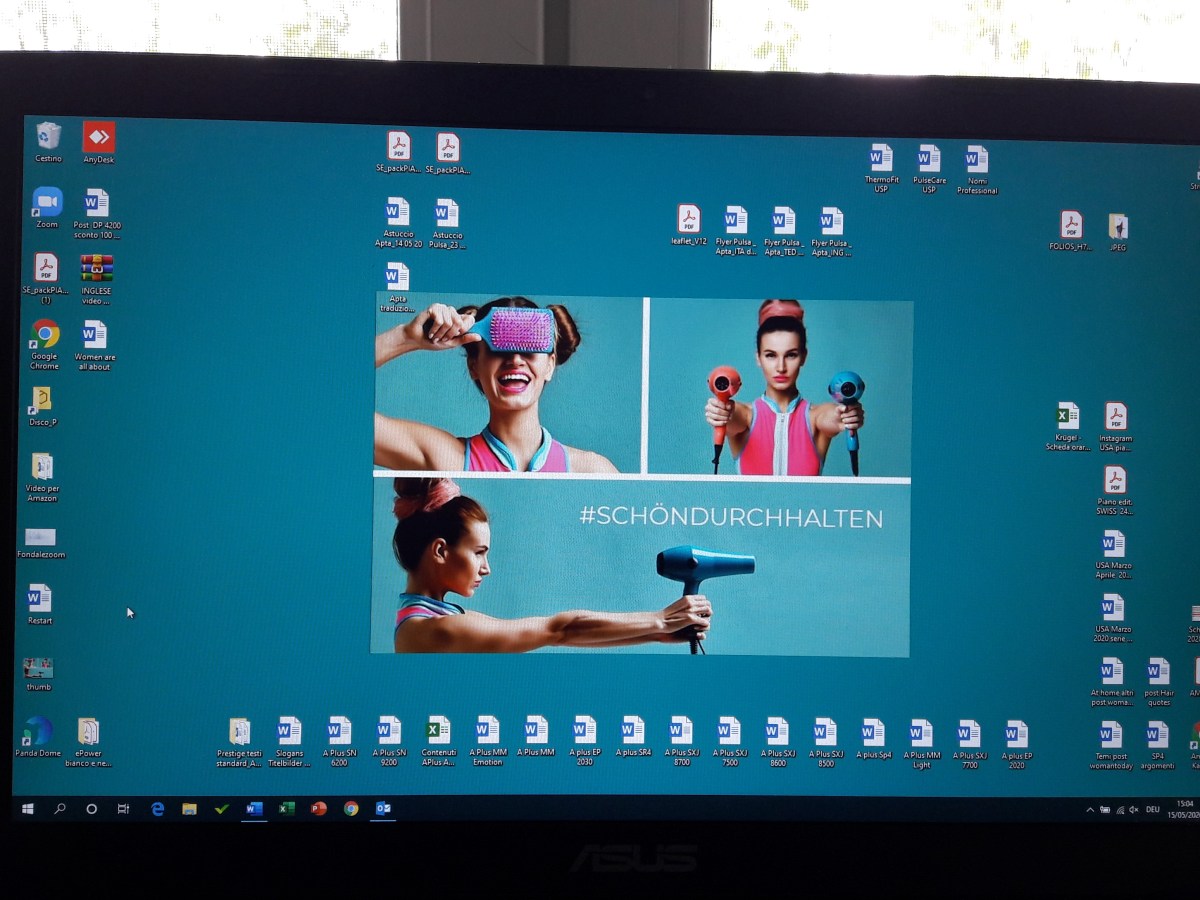Open the A plus SR4 Word document
This screenshot has height=900, width=1200.
click(633, 731)
